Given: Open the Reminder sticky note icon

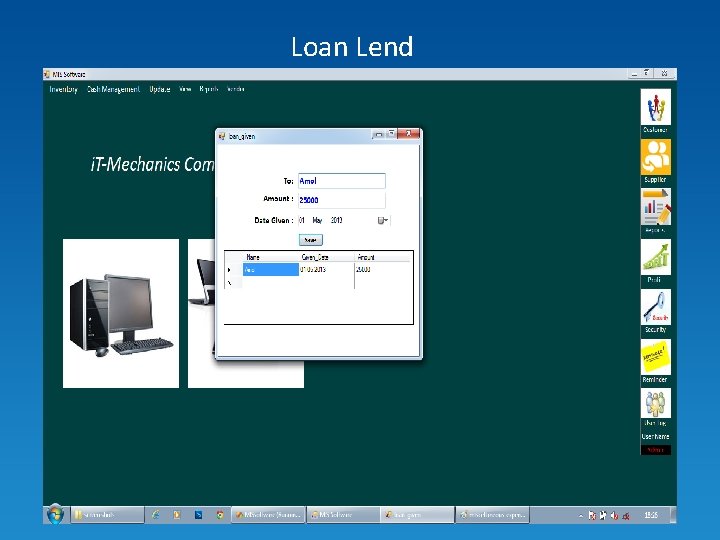Looking at the screenshot, I should pos(655,357).
